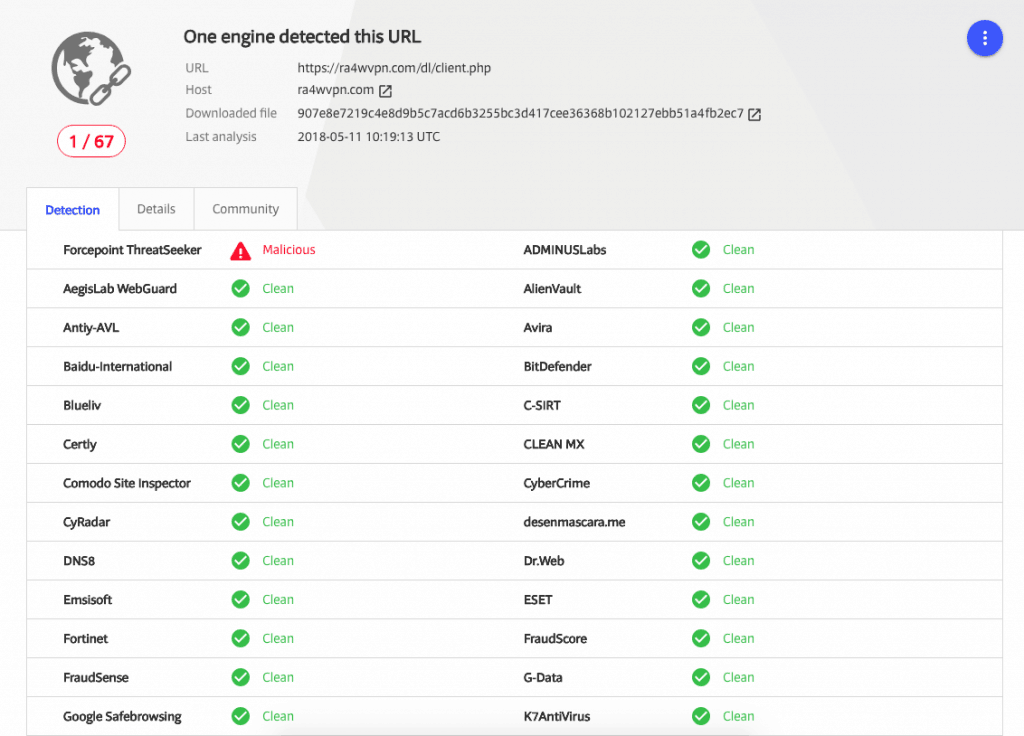1024x736 pixels.
Task: Click the CLEAN MX engine name
Action: coord(553,444)
